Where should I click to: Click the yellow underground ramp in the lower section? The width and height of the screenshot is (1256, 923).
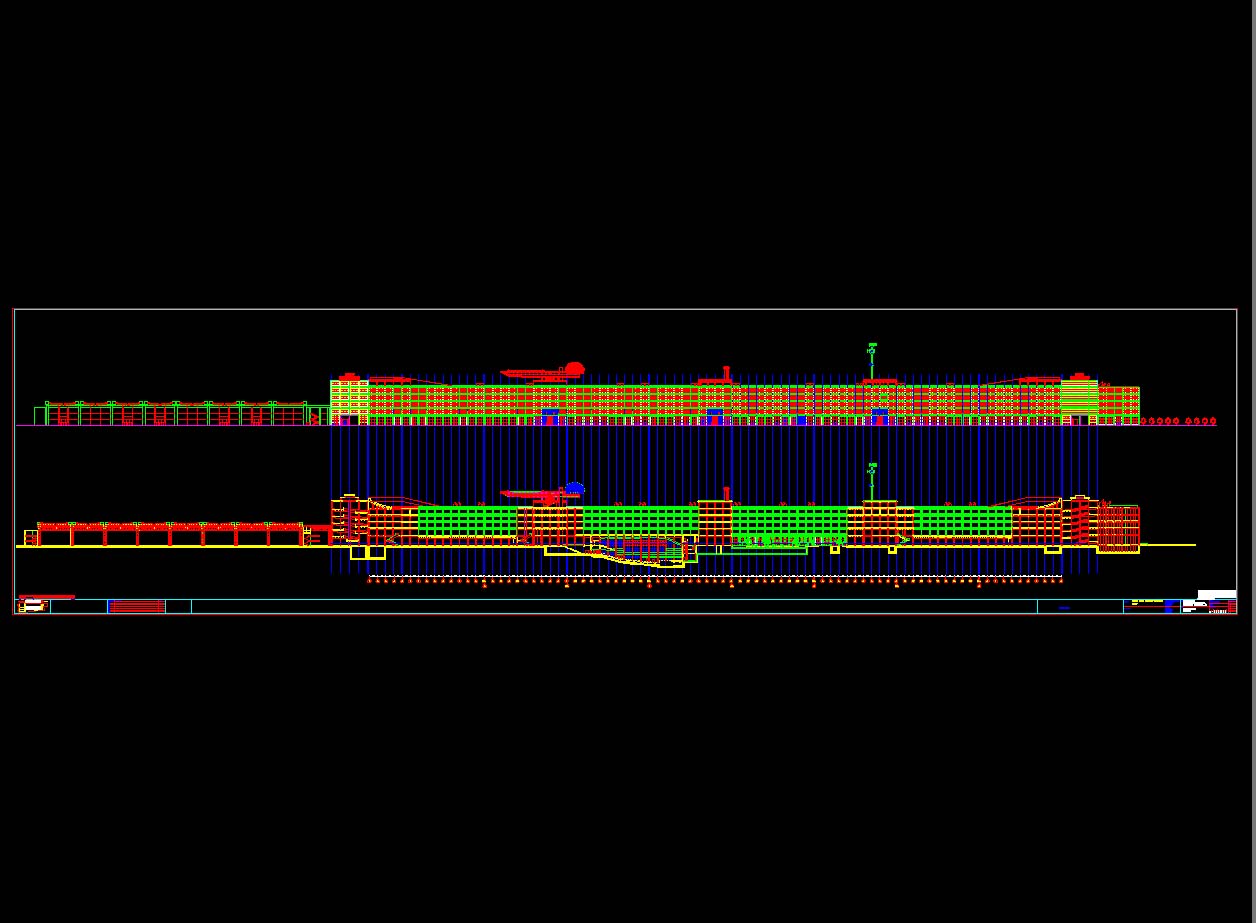coord(630,558)
